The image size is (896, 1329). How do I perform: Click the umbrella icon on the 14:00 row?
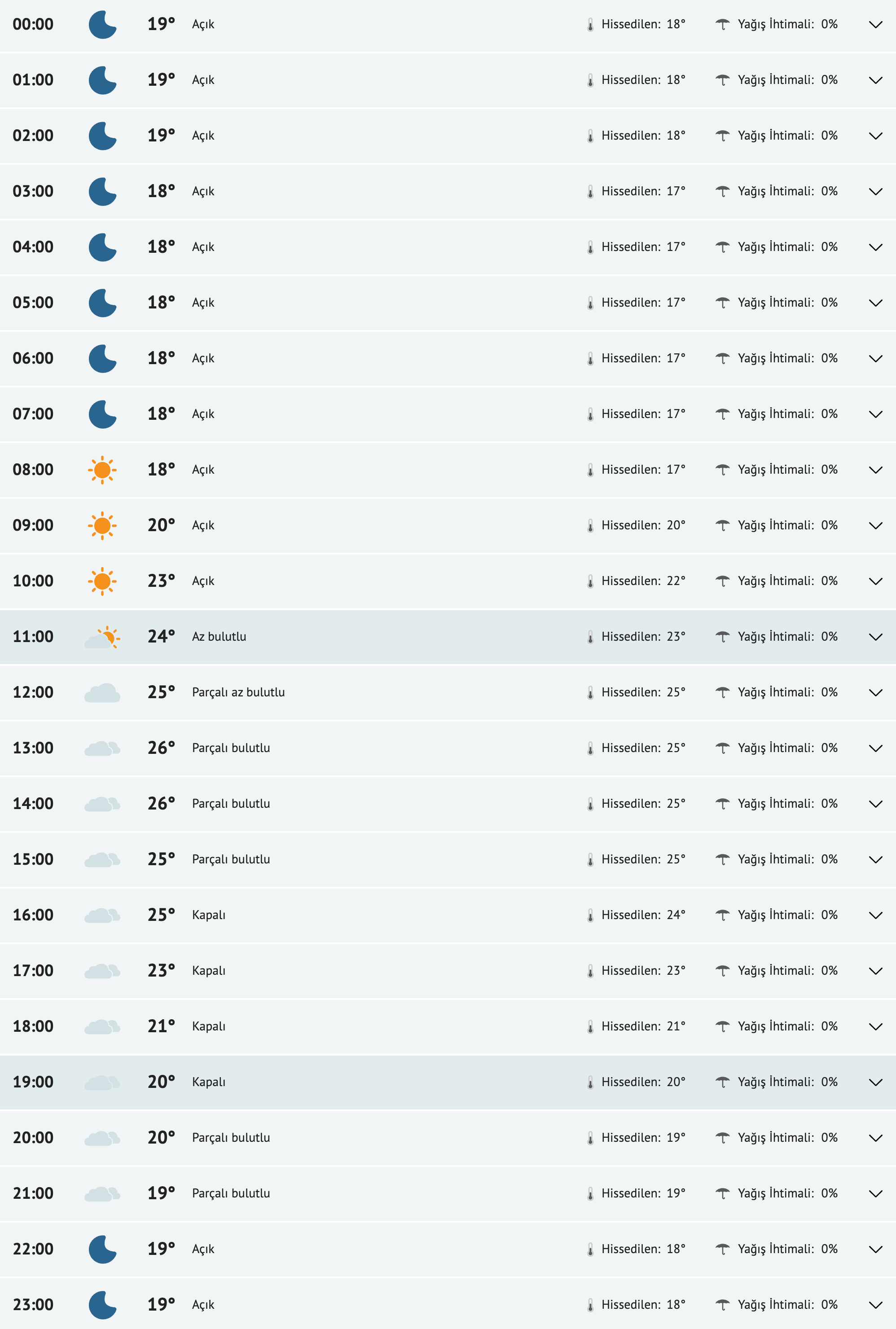coord(724,803)
